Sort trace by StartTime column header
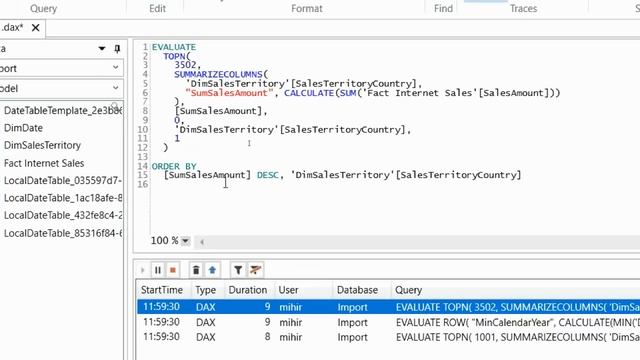 point(162,290)
